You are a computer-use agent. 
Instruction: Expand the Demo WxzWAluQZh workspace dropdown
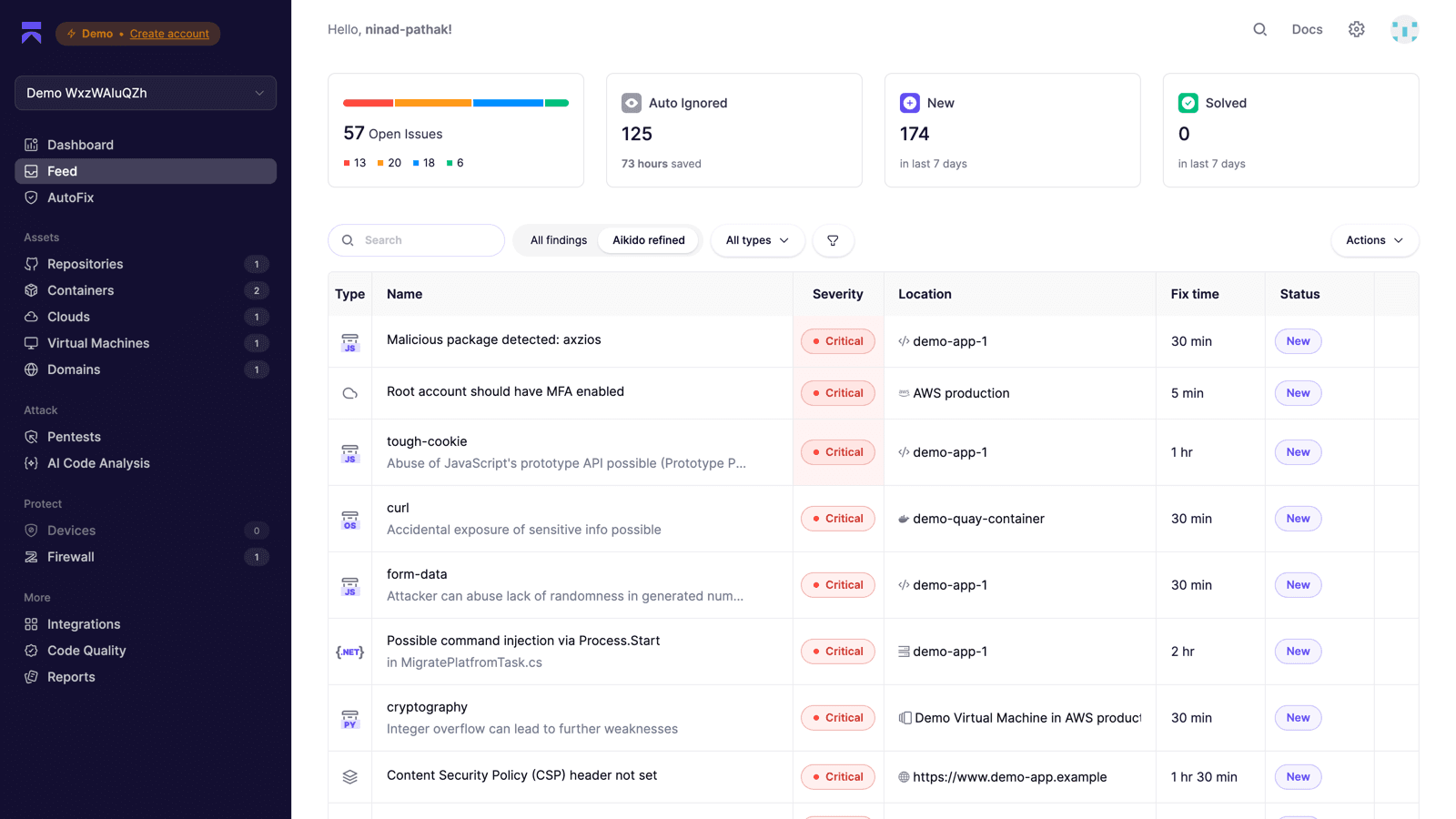click(x=146, y=93)
